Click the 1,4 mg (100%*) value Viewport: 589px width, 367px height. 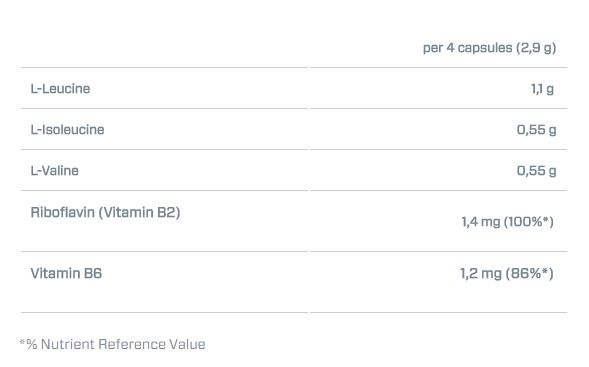pyautogui.click(x=507, y=222)
